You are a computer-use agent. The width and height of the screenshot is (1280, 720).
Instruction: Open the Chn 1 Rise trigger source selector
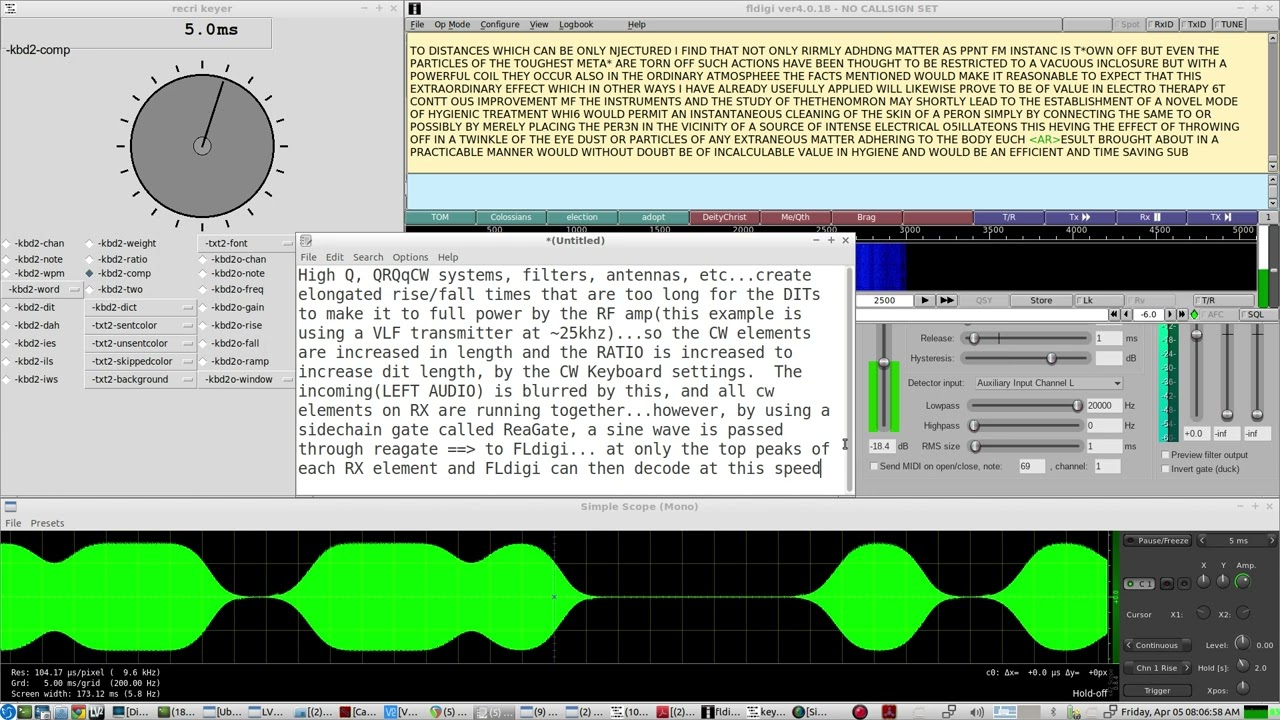click(1158, 667)
